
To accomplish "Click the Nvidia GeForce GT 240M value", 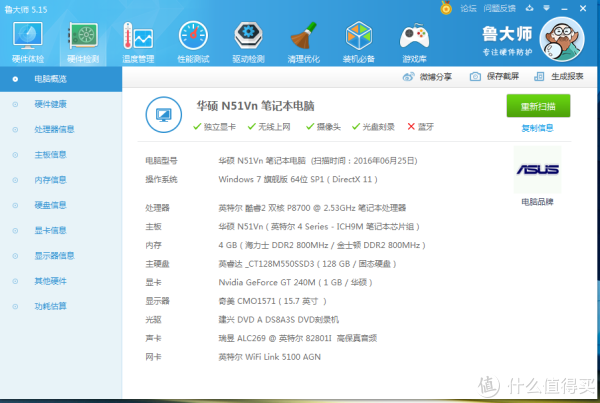I will [295, 282].
